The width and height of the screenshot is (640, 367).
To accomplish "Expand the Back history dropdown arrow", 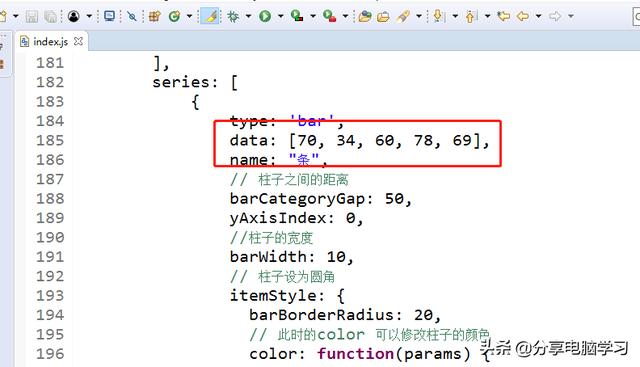I will (x=538, y=16).
